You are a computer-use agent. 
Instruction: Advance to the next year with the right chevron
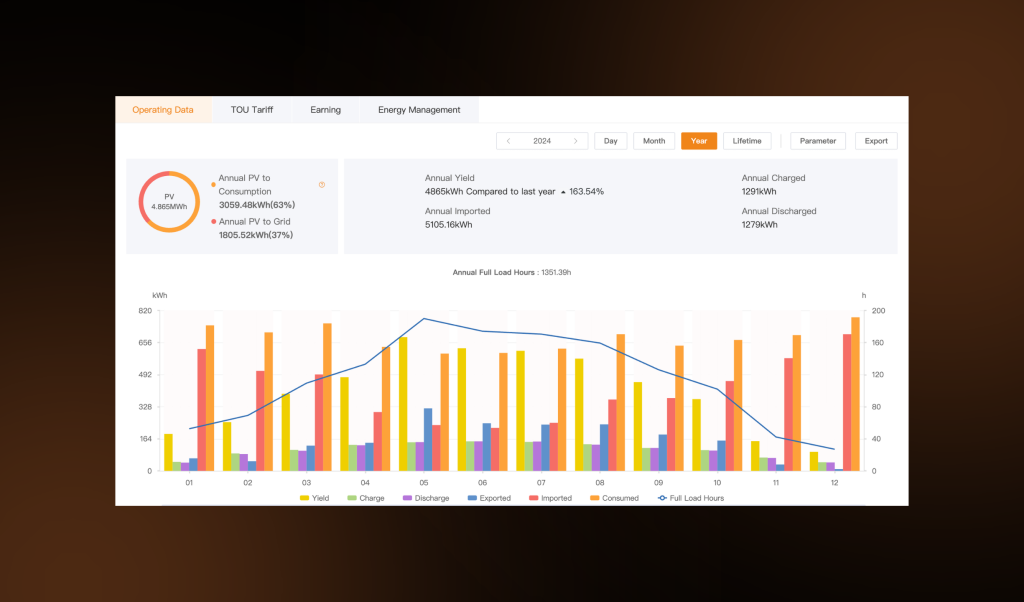pyautogui.click(x=577, y=140)
